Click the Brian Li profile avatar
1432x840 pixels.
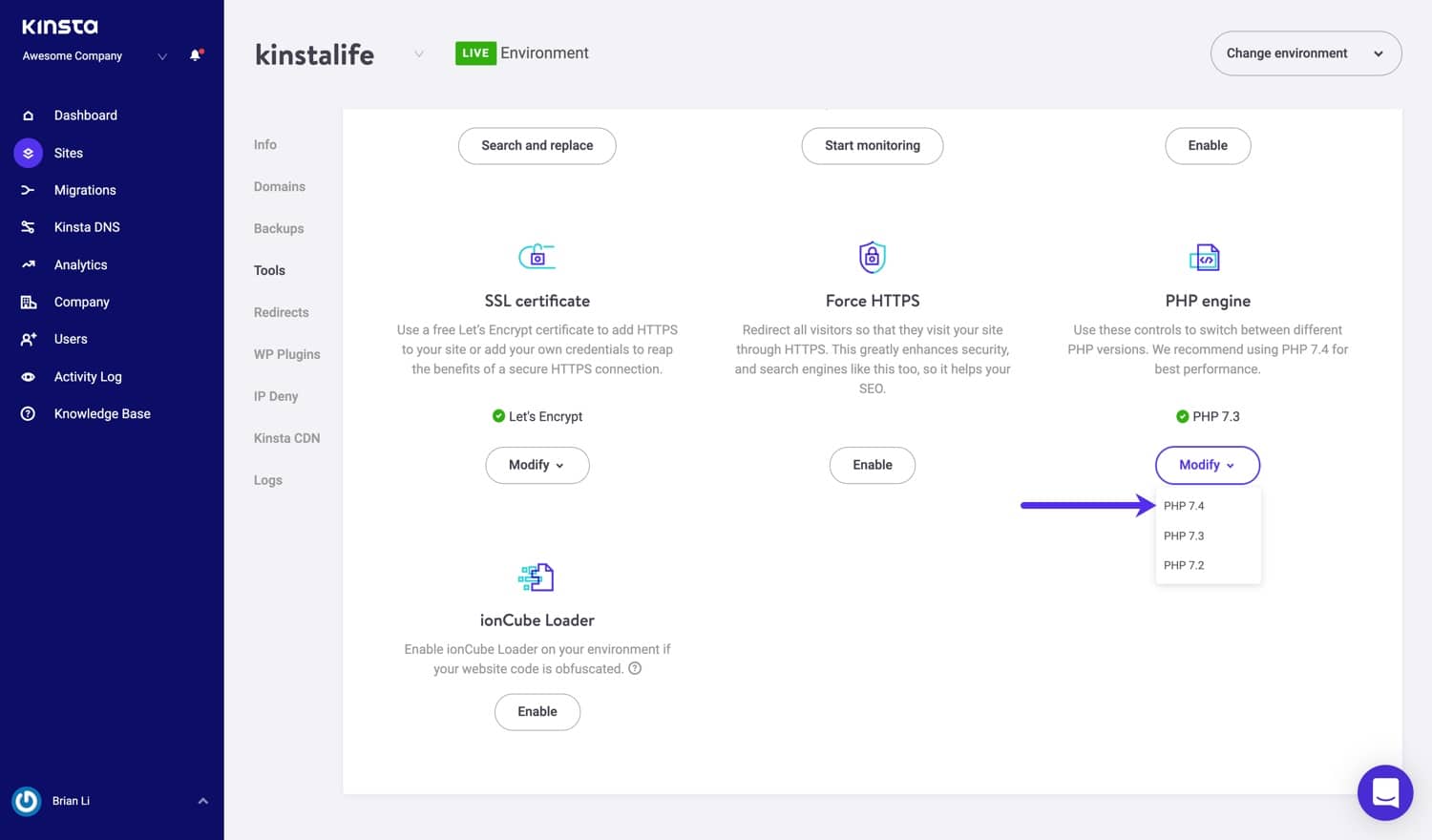click(x=27, y=801)
